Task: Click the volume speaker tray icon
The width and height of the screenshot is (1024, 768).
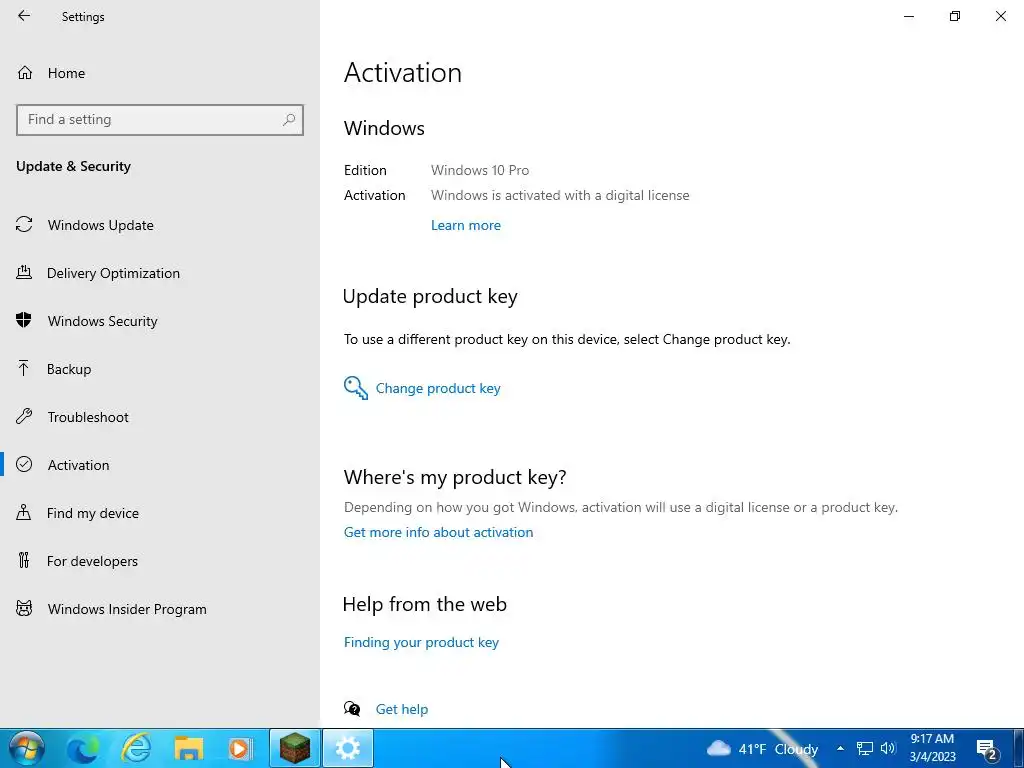Action: [x=888, y=749]
